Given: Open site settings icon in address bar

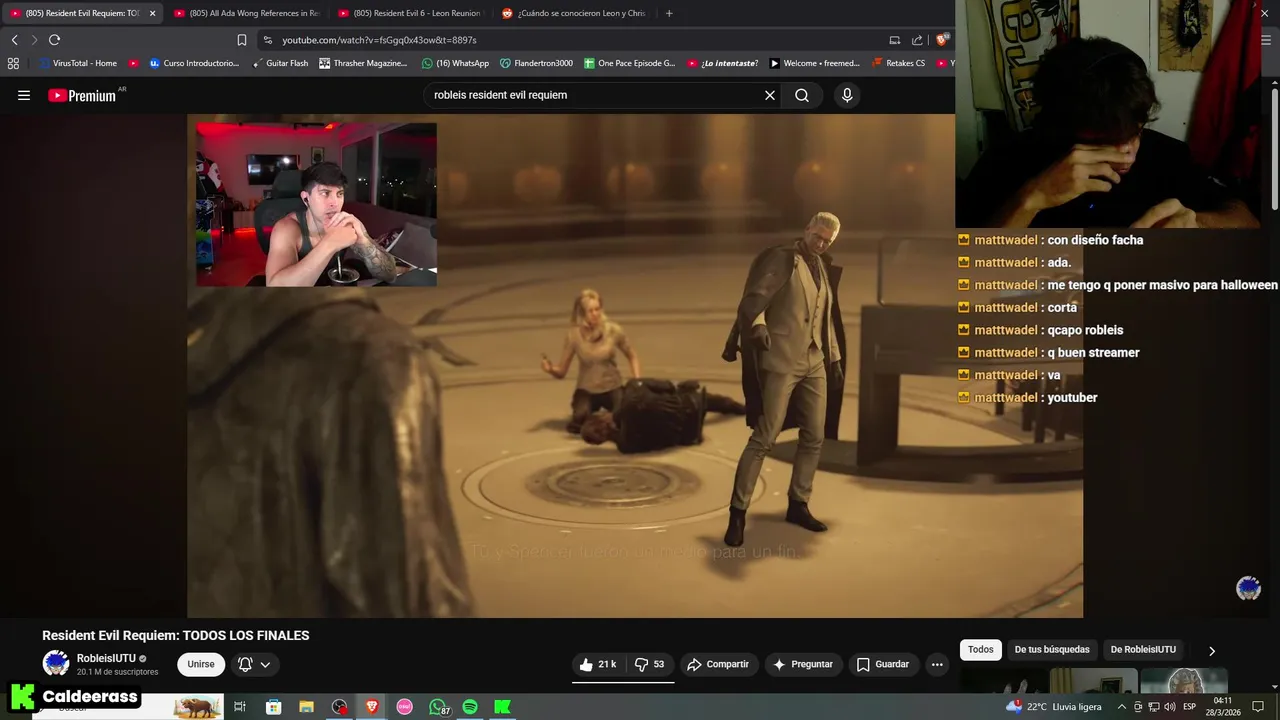Looking at the screenshot, I should pos(267,40).
